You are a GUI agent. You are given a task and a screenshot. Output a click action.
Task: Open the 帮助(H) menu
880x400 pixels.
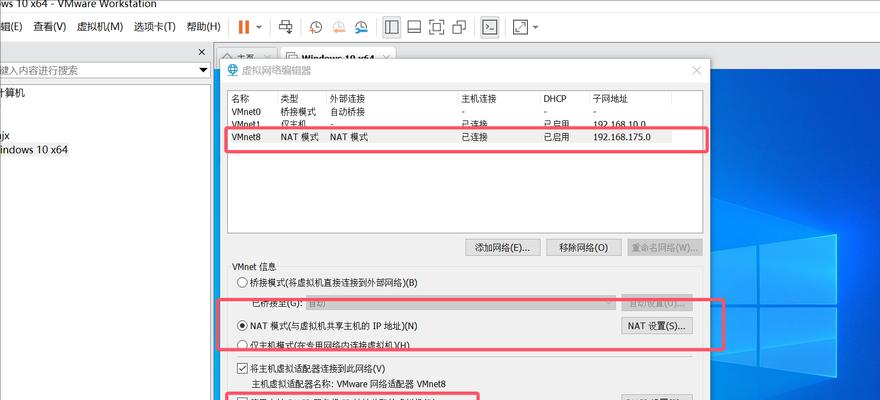203,26
